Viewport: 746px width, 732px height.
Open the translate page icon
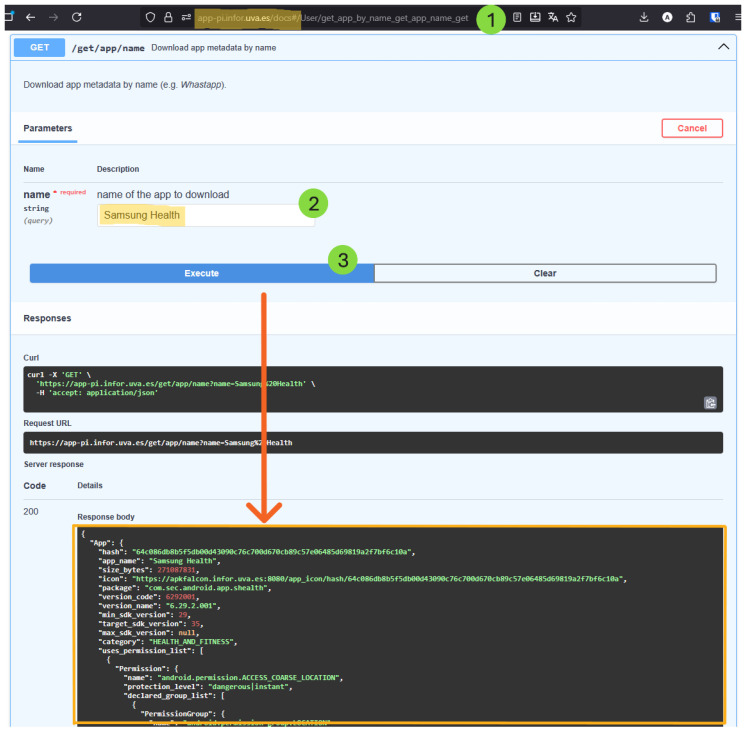[553, 18]
